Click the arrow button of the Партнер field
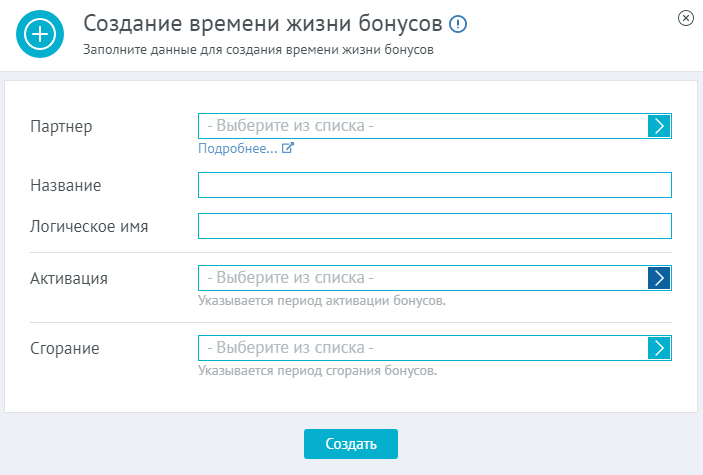This screenshot has width=703, height=475. [x=659, y=126]
